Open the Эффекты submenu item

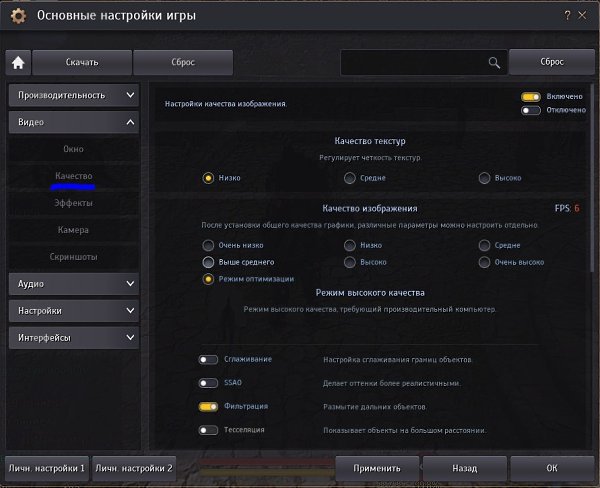[x=73, y=203]
